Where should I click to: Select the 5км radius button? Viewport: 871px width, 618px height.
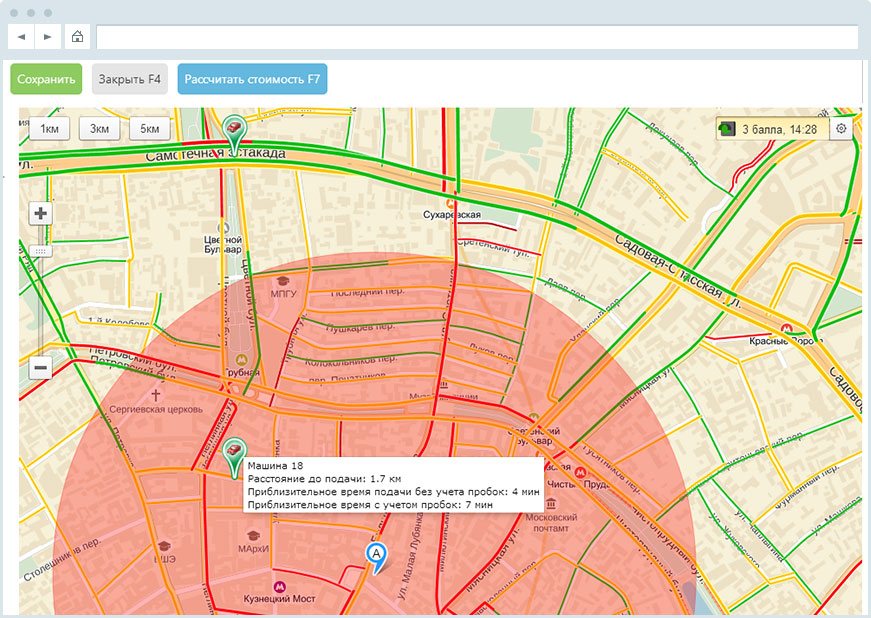point(149,129)
